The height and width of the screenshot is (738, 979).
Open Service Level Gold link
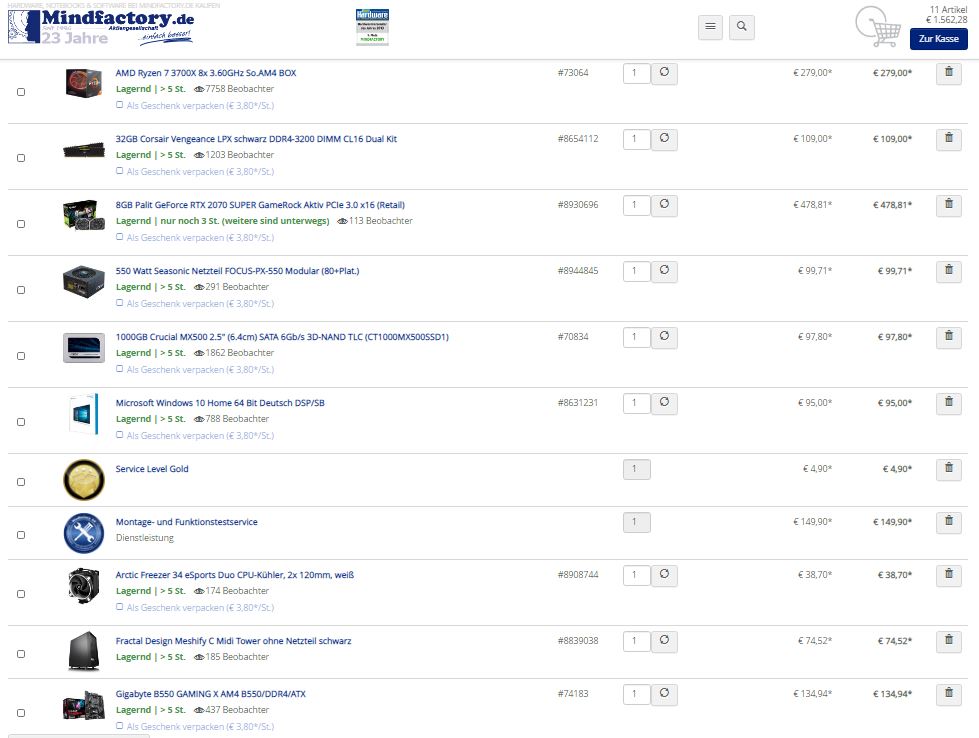click(152, 469)
